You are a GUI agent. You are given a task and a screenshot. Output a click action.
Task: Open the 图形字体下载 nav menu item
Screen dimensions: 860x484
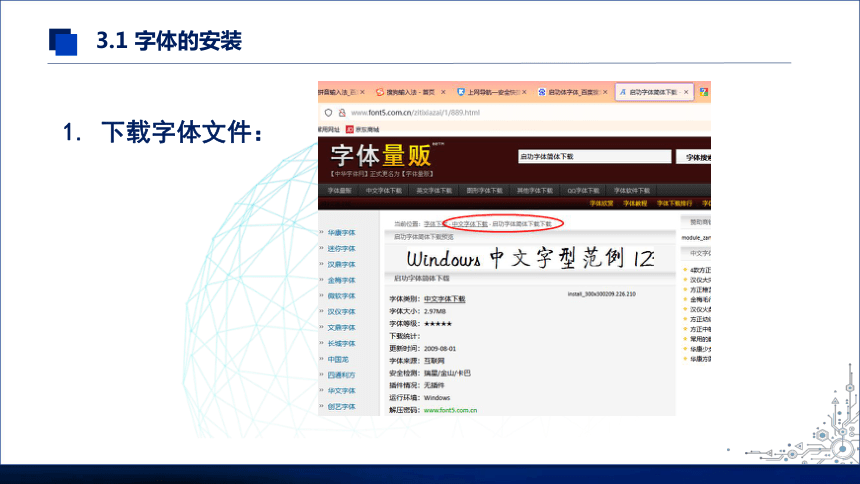484,190
